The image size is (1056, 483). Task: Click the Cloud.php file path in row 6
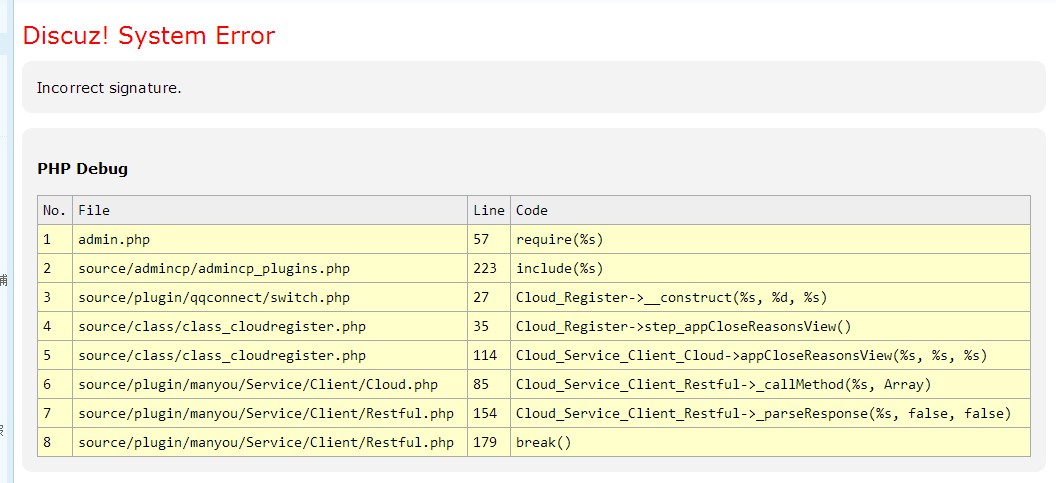(258, 384)
